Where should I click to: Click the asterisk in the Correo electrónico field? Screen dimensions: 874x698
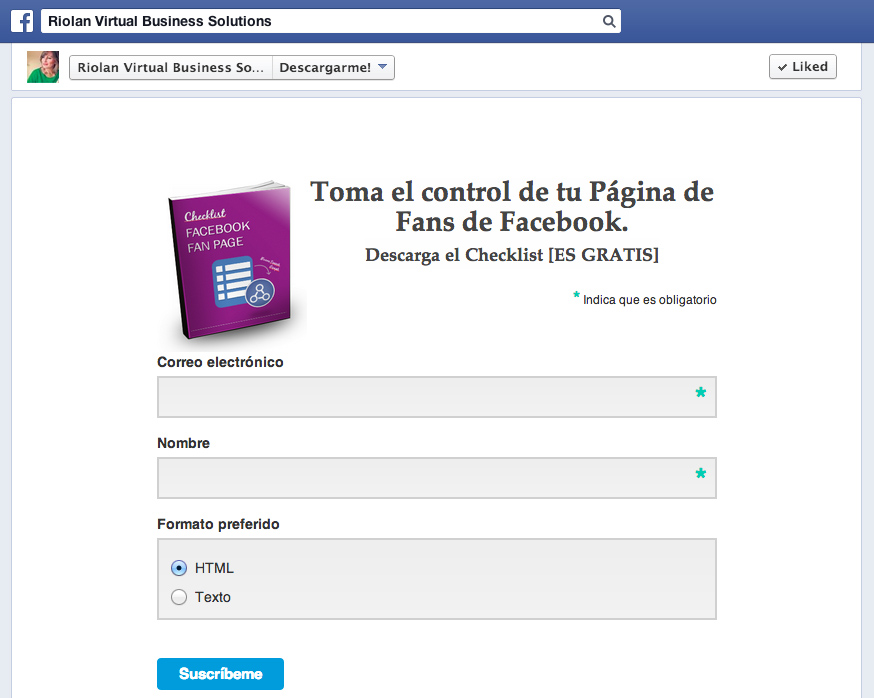[701, 392]
